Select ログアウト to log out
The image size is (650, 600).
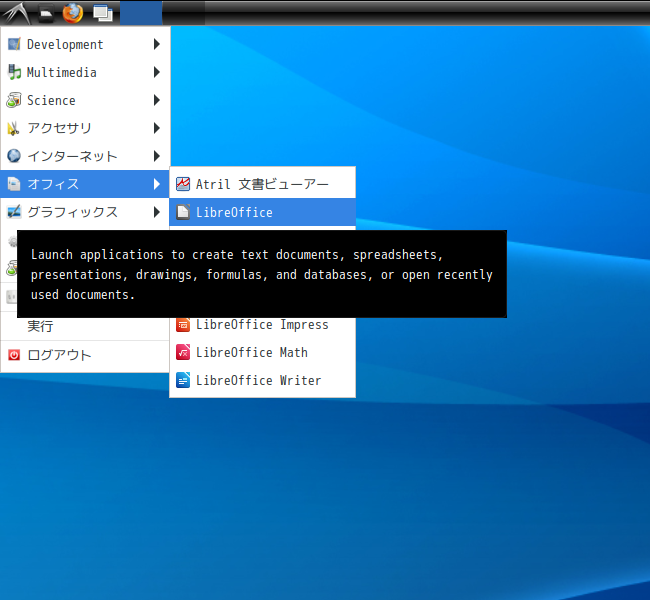click(x=85, y=355)
